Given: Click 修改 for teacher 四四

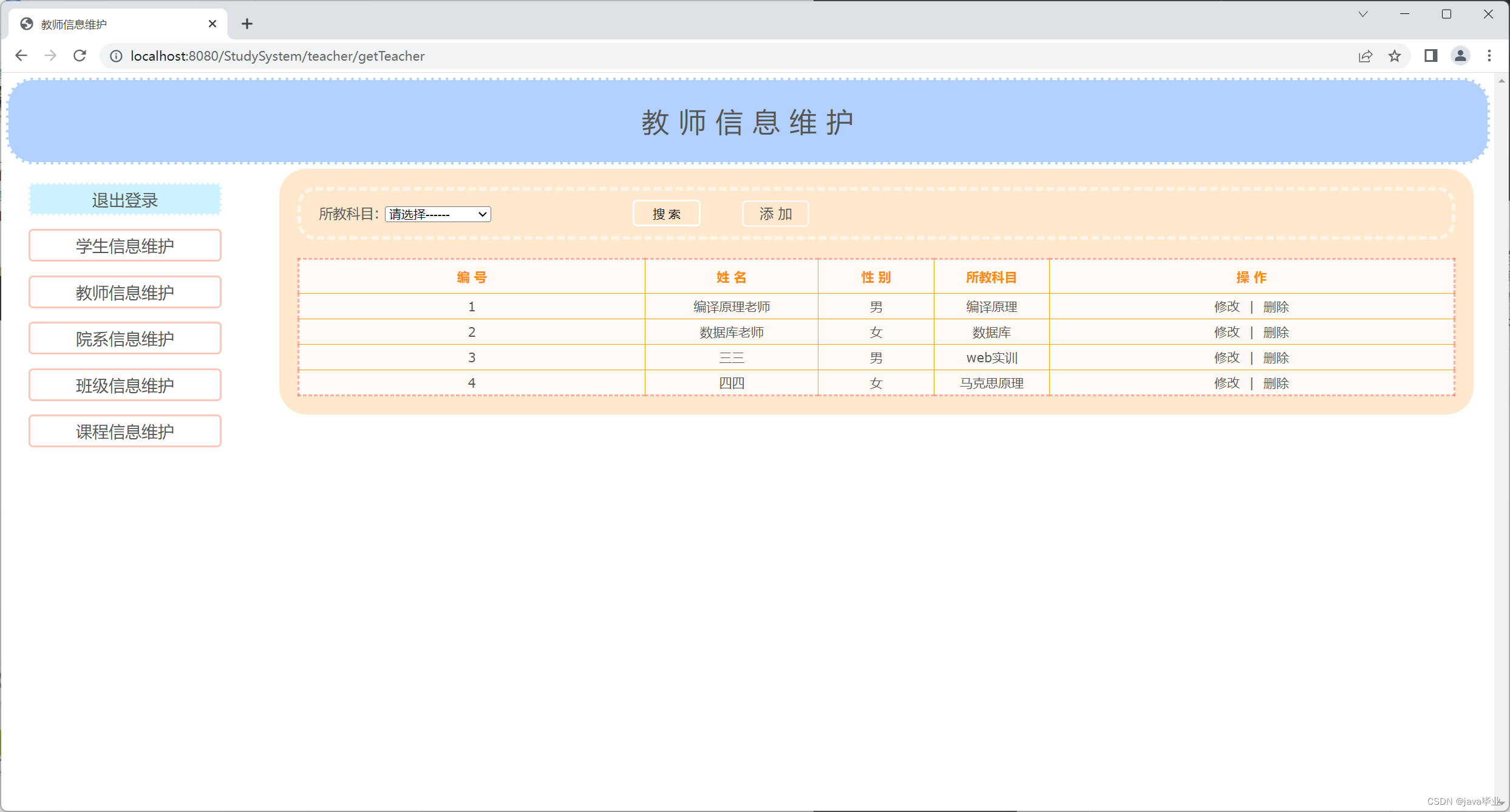Looking at the screenshot, I should click(1227, 384).
